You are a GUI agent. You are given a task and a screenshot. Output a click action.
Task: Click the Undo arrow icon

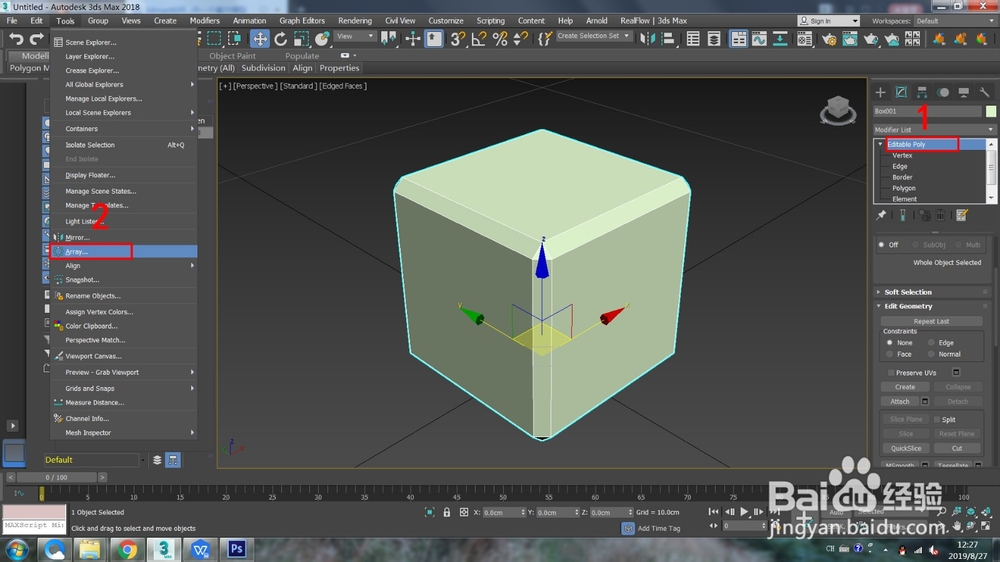pyautogui.click(x=17, y=39)
